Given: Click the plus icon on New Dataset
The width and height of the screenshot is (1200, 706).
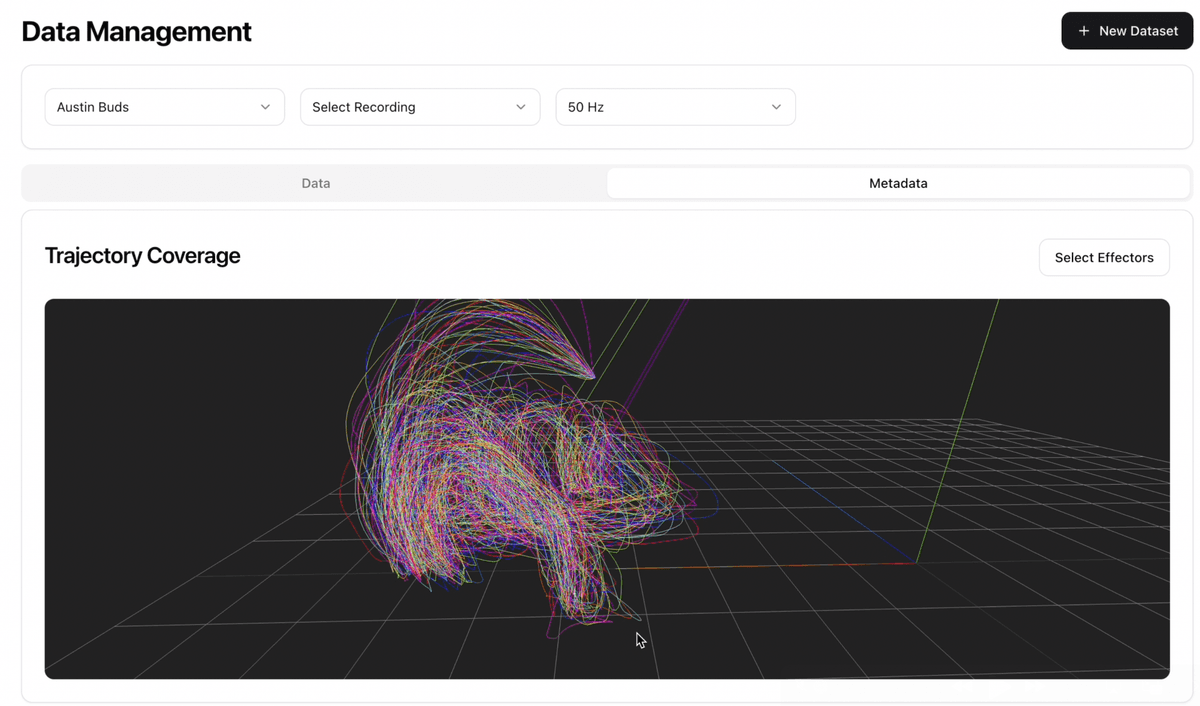Looking at the screenshot, I should tap(1083, 30).
